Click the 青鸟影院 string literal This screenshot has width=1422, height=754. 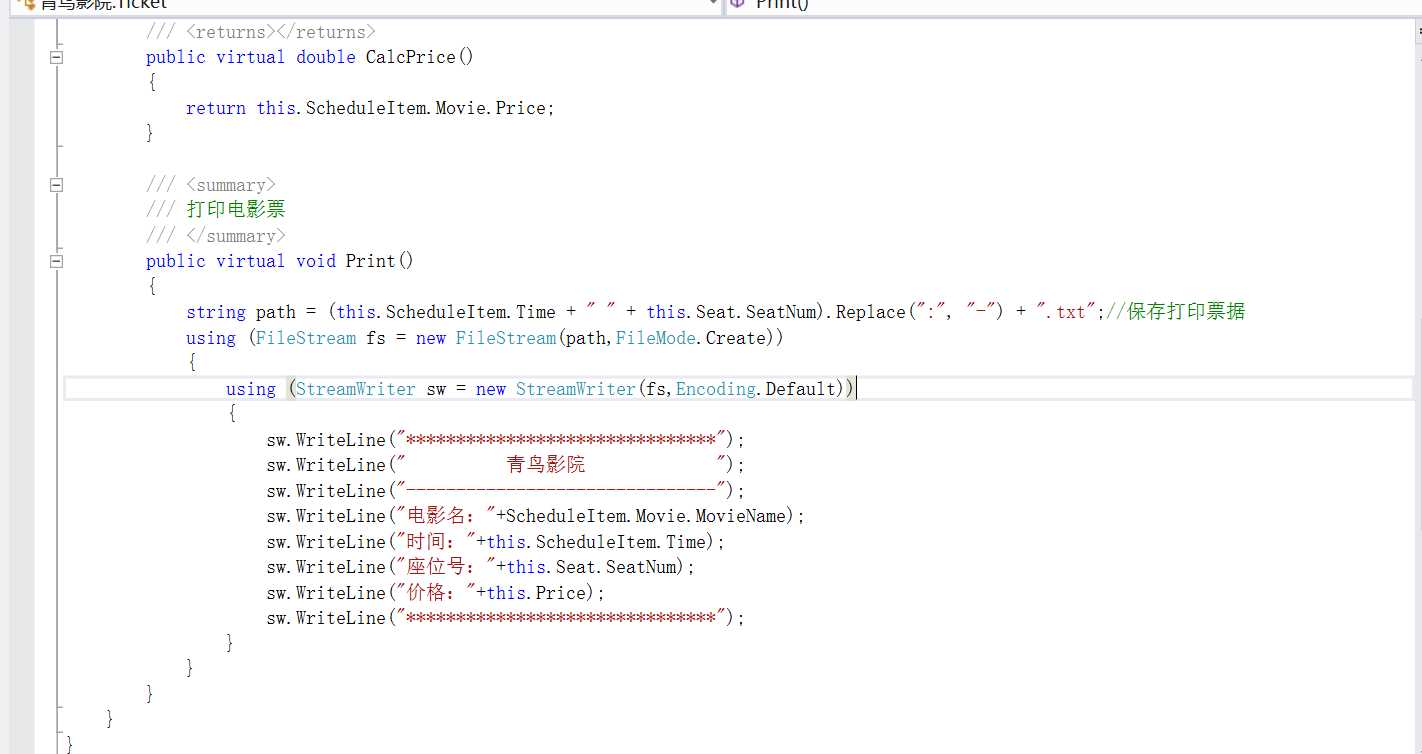(561, 465)
